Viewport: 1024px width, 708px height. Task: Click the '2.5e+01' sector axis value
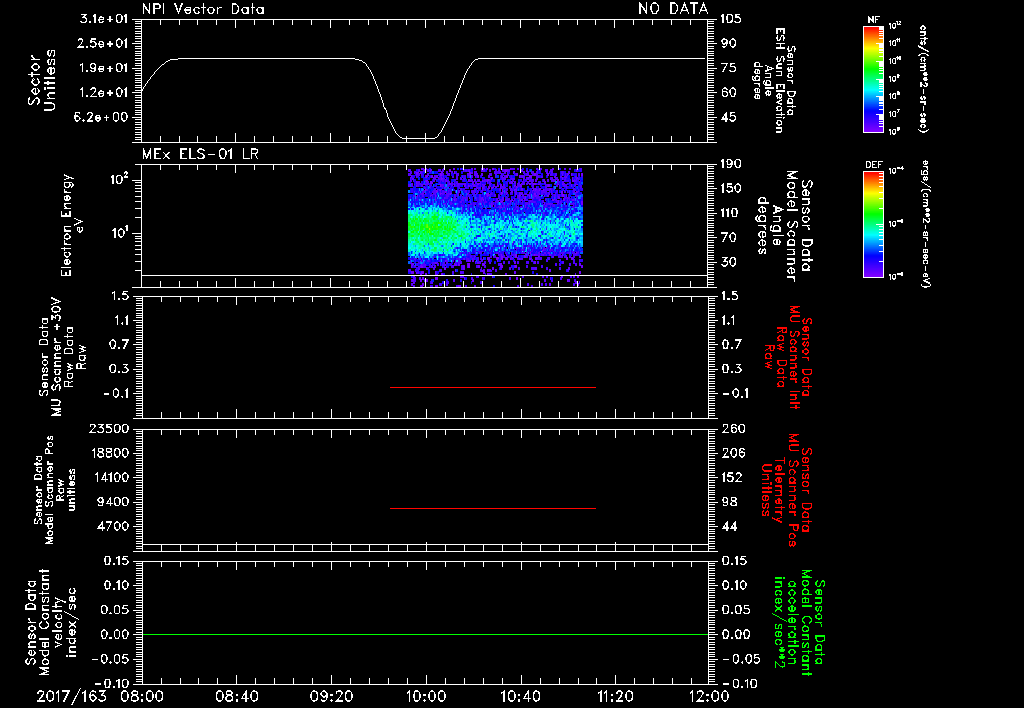click(104, 43)
